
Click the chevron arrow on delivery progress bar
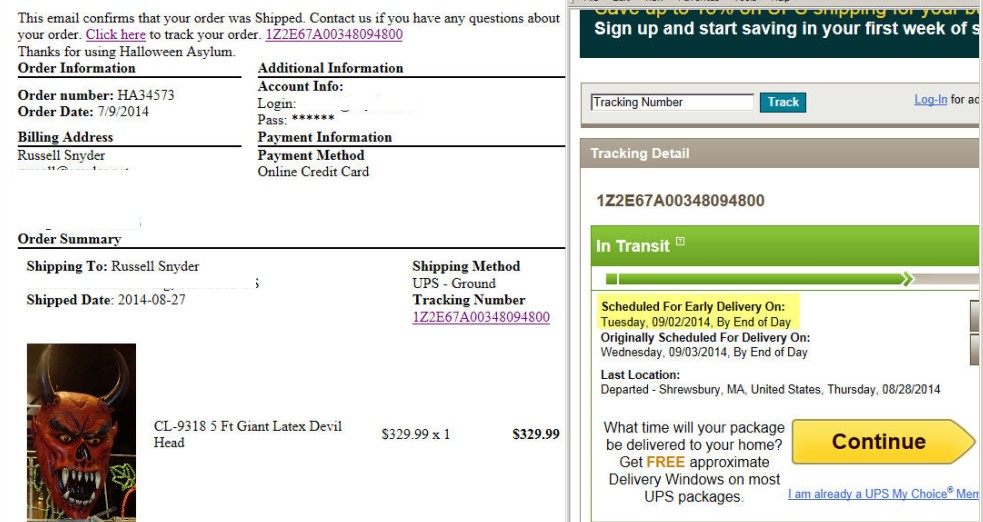[x=907, y=279]
